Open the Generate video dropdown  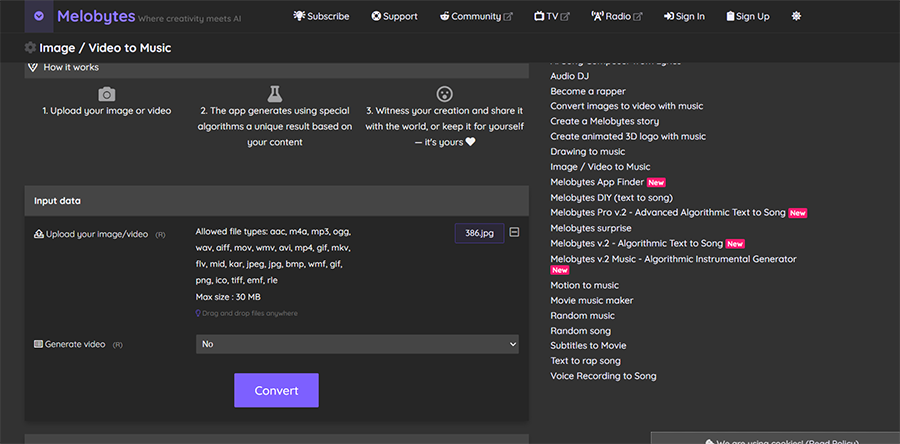357,344
